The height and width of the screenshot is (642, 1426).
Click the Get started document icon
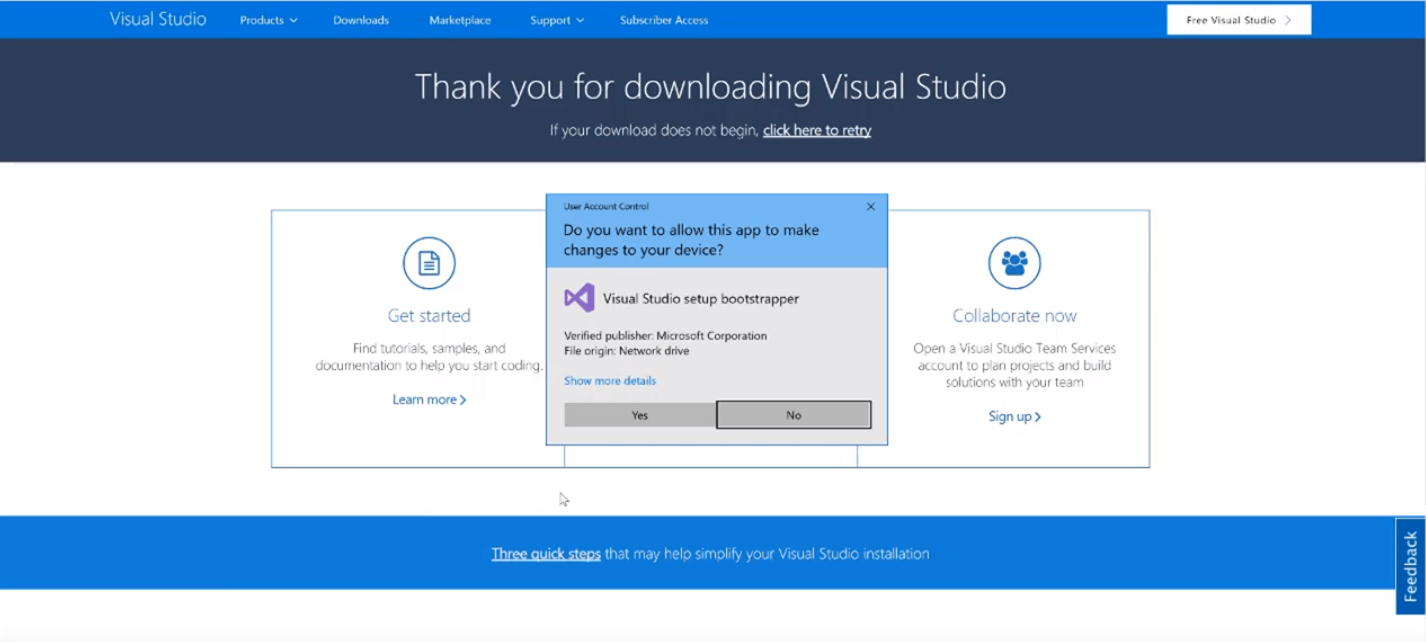pyautogui.click(x=429, y=263)
